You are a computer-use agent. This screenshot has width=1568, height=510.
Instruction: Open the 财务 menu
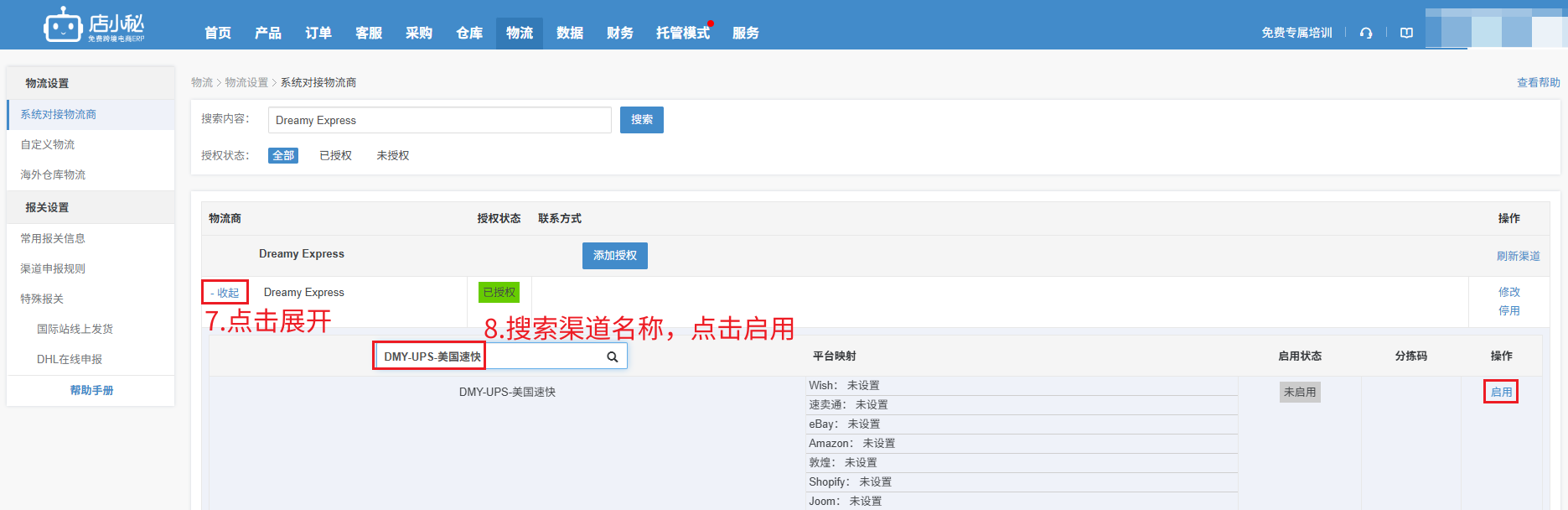(x=620, y=33)
